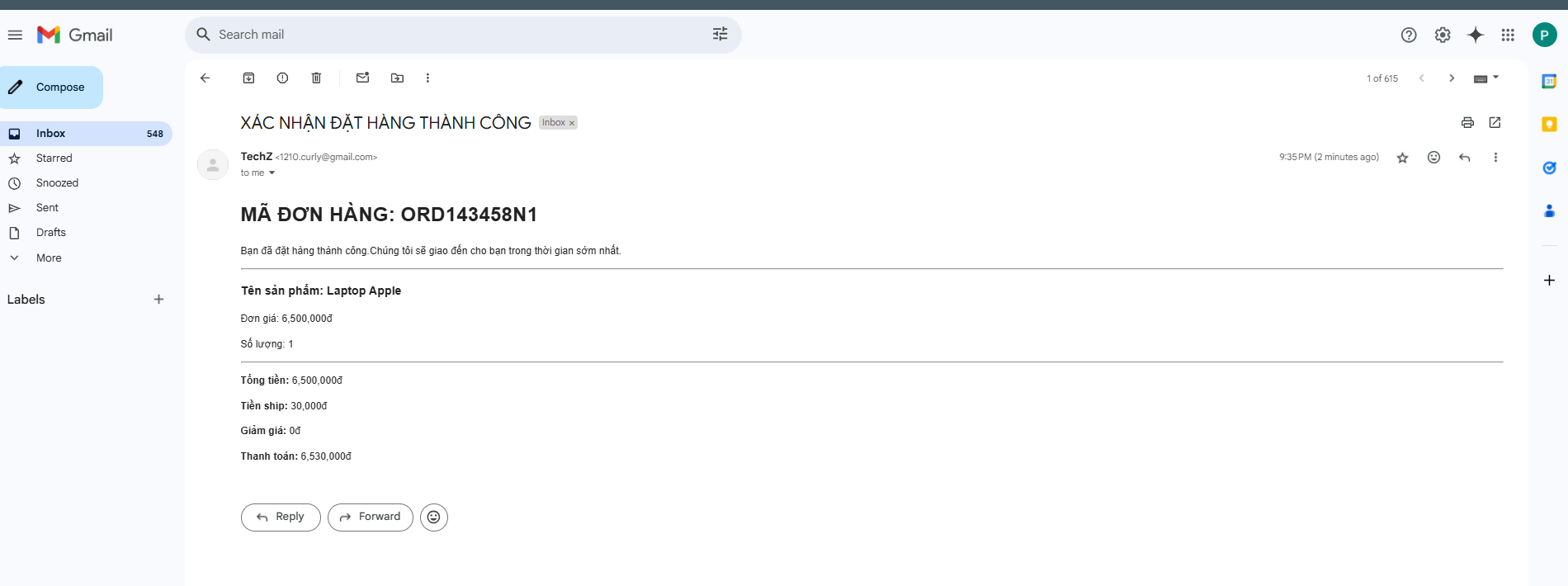Show details dropdown next to 'to me'

(x=272, y=172)
